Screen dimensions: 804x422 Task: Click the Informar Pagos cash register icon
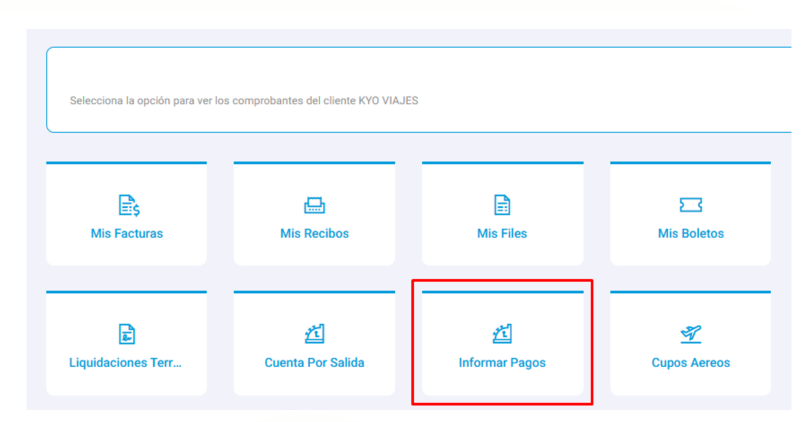click(502, 334)
